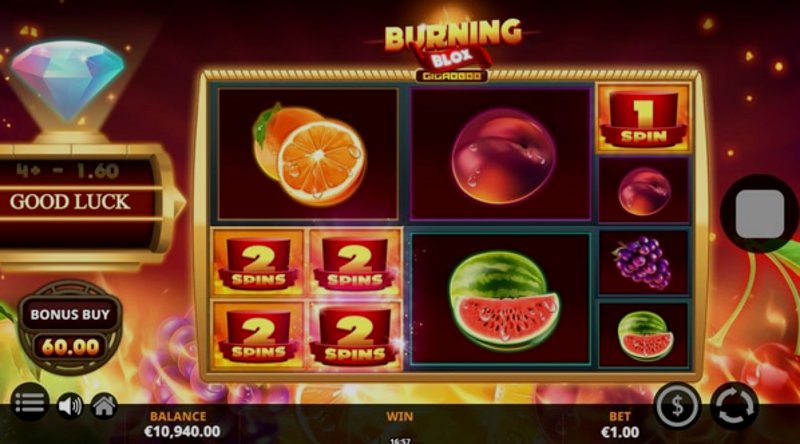Click the diamond jackpot icon

(68, 82)
